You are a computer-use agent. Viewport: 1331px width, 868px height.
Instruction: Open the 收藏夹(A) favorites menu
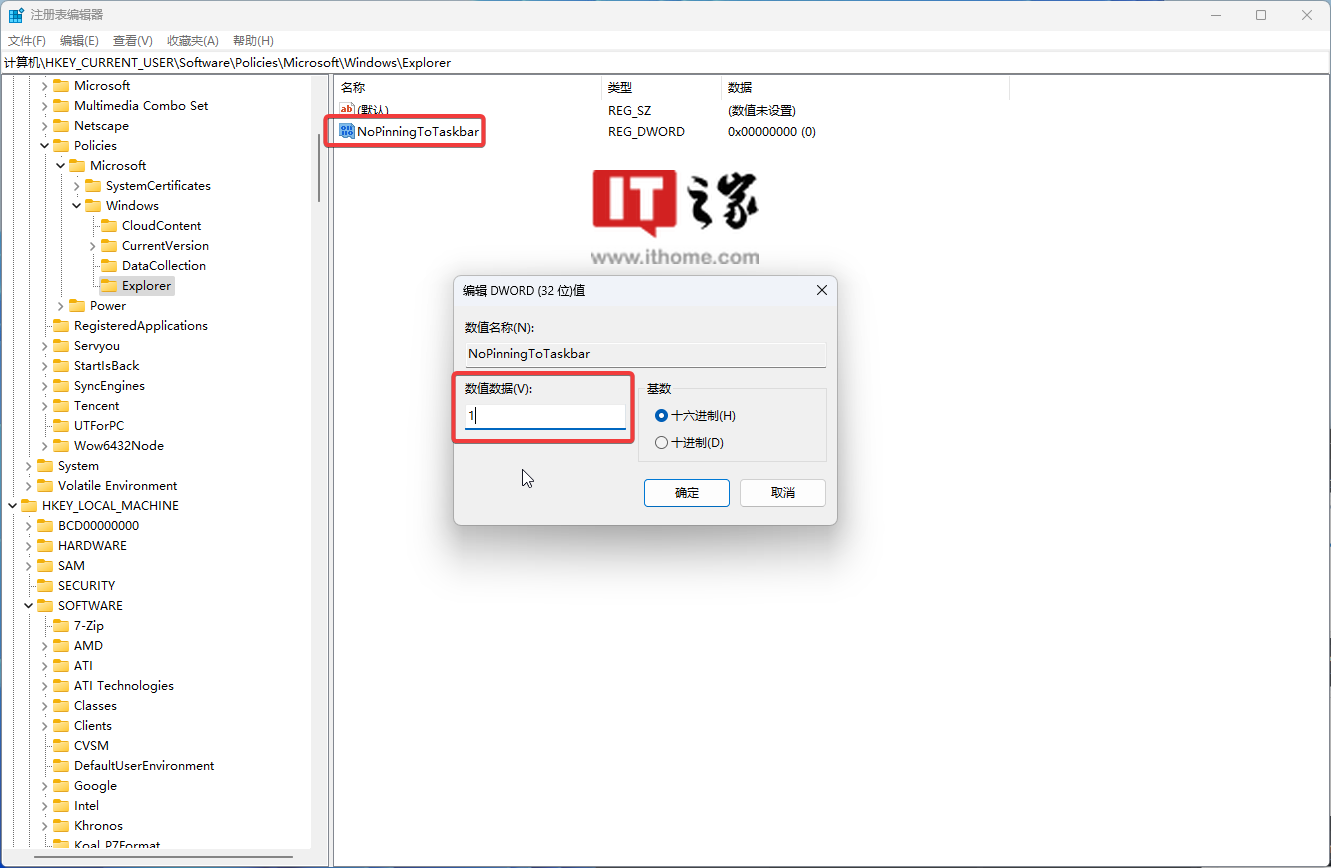[192, 40]
